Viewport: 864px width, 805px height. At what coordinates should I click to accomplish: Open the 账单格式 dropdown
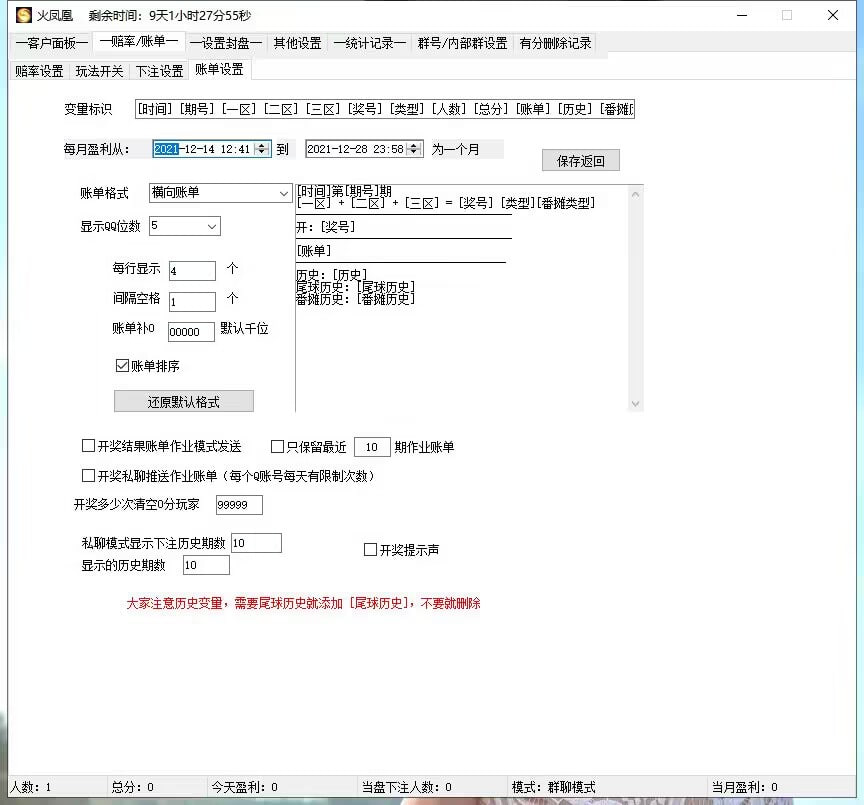(x=283, y=193)
